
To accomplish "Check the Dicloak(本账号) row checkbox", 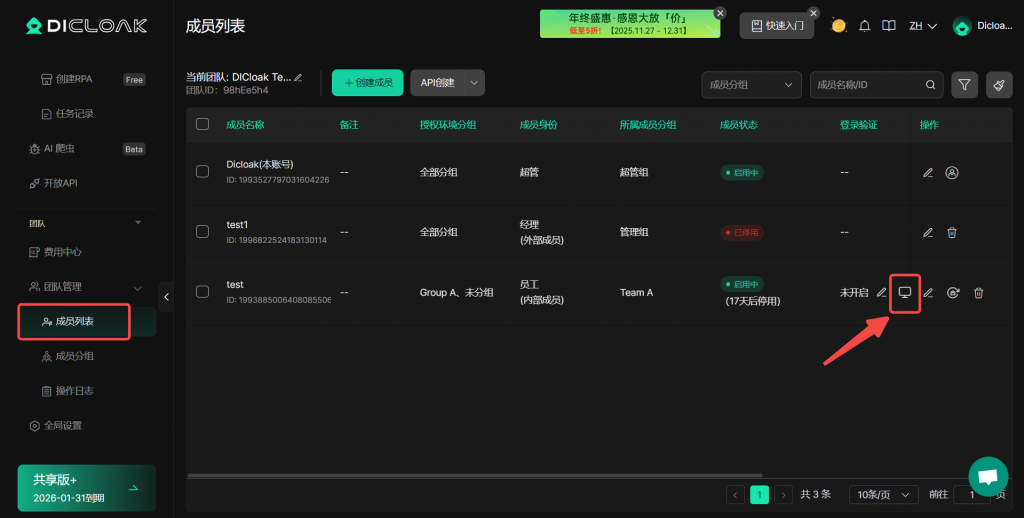I will pos(203,172).
